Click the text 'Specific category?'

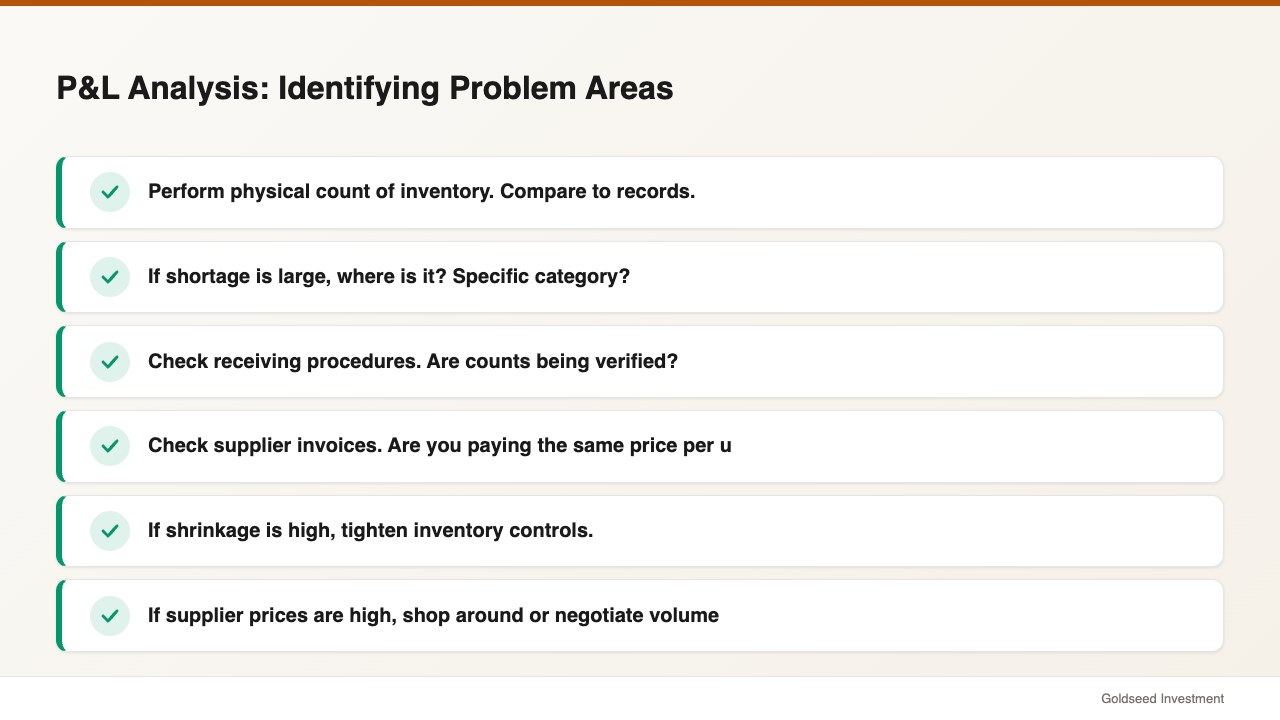(x=541, y=276)
